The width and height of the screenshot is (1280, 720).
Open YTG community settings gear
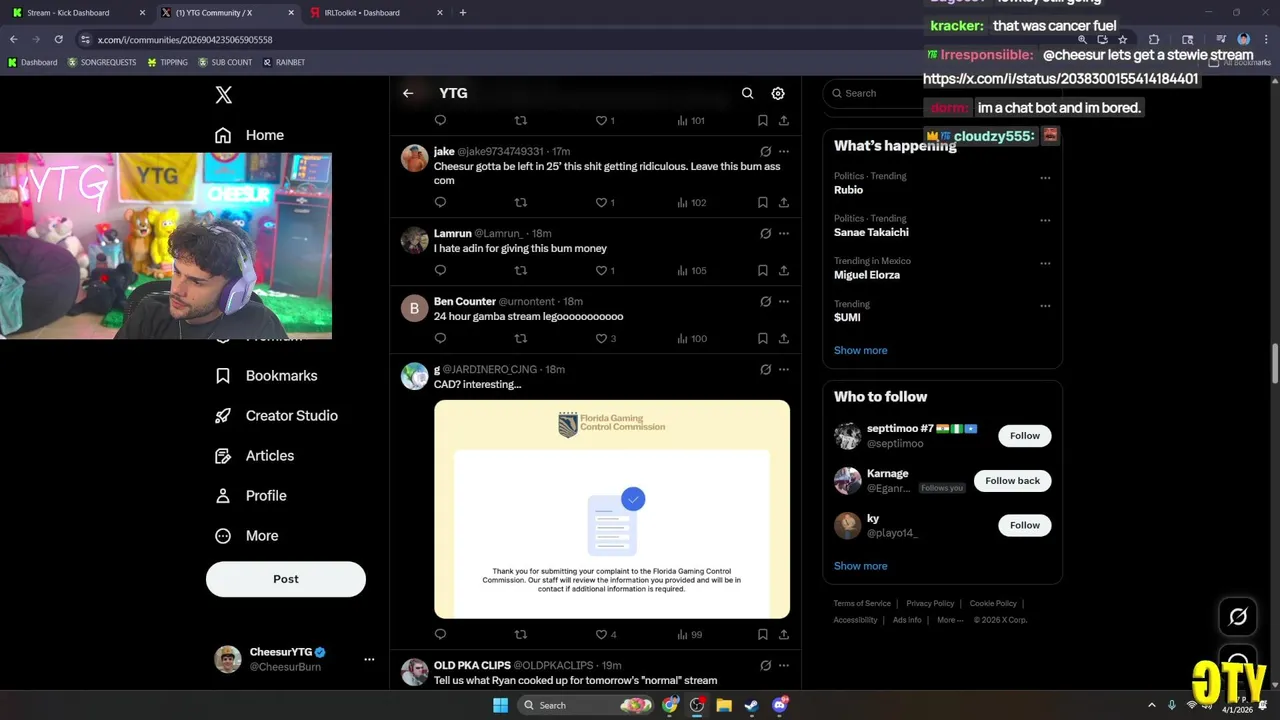coord(778,93)
